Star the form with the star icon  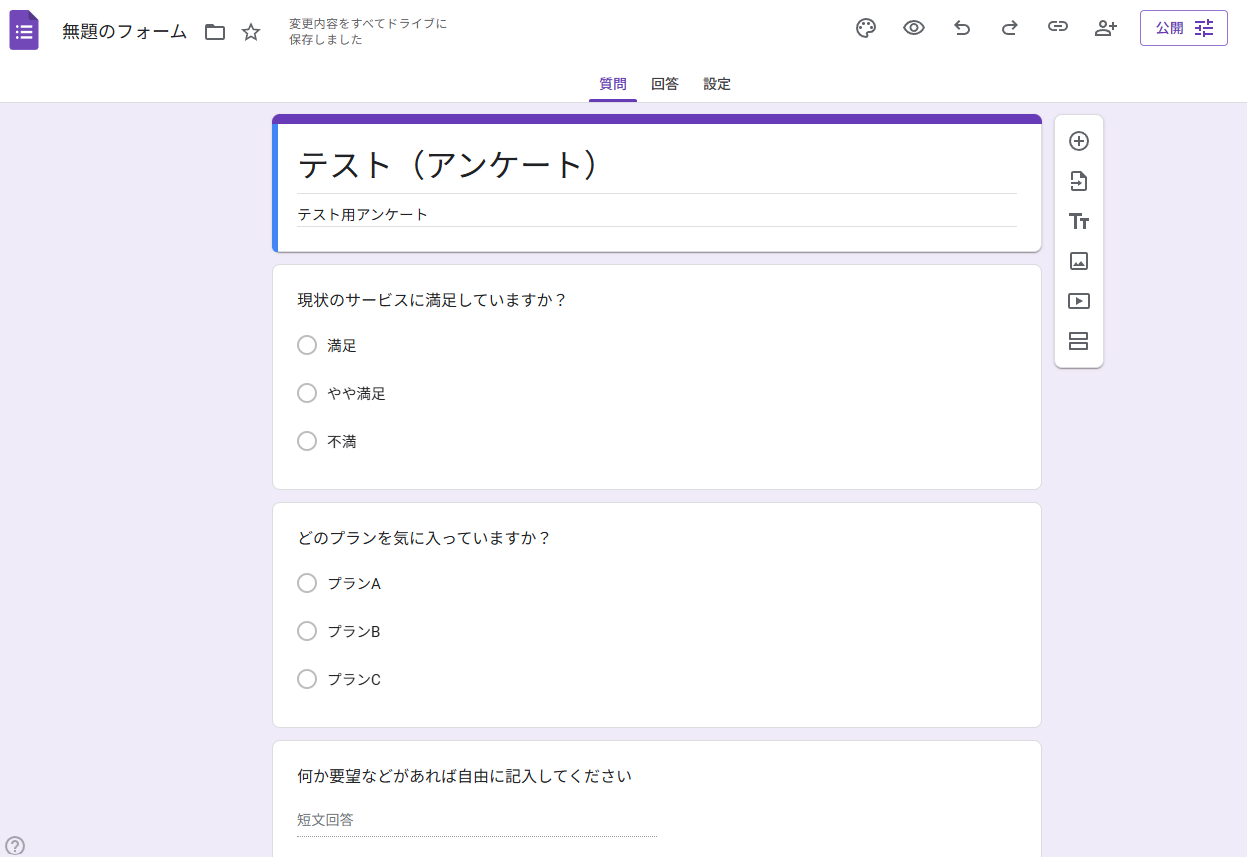click(251, 32)
